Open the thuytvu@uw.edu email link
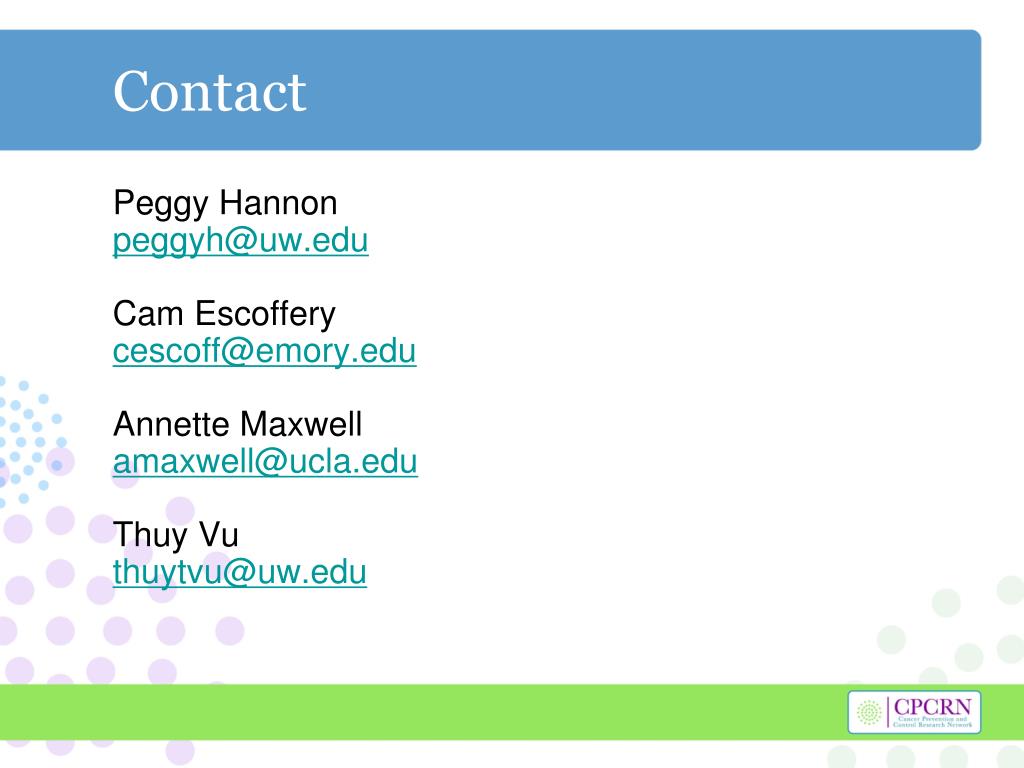1024x768 pixels. point(240,573)
